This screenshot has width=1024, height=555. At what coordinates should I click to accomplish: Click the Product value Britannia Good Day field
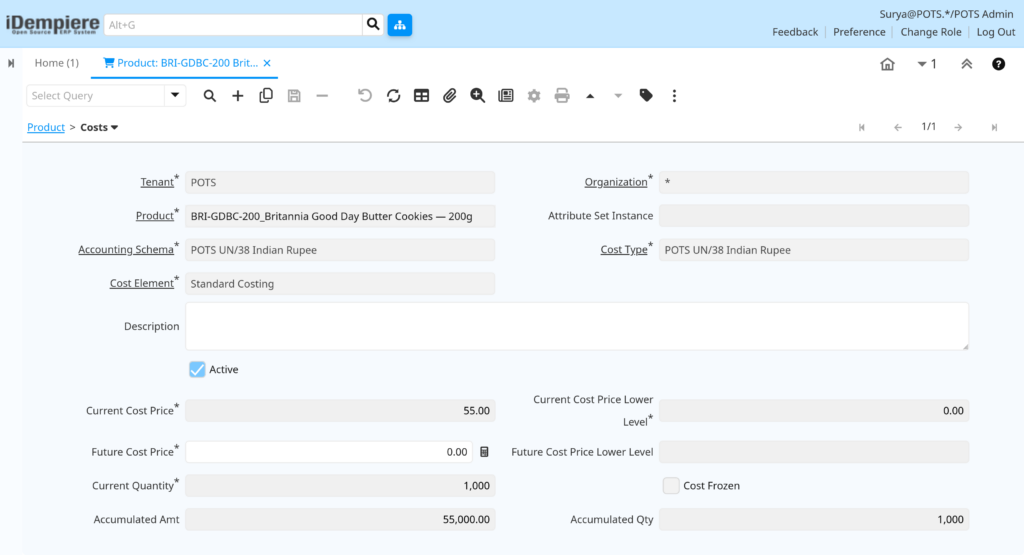click(340, 216)
